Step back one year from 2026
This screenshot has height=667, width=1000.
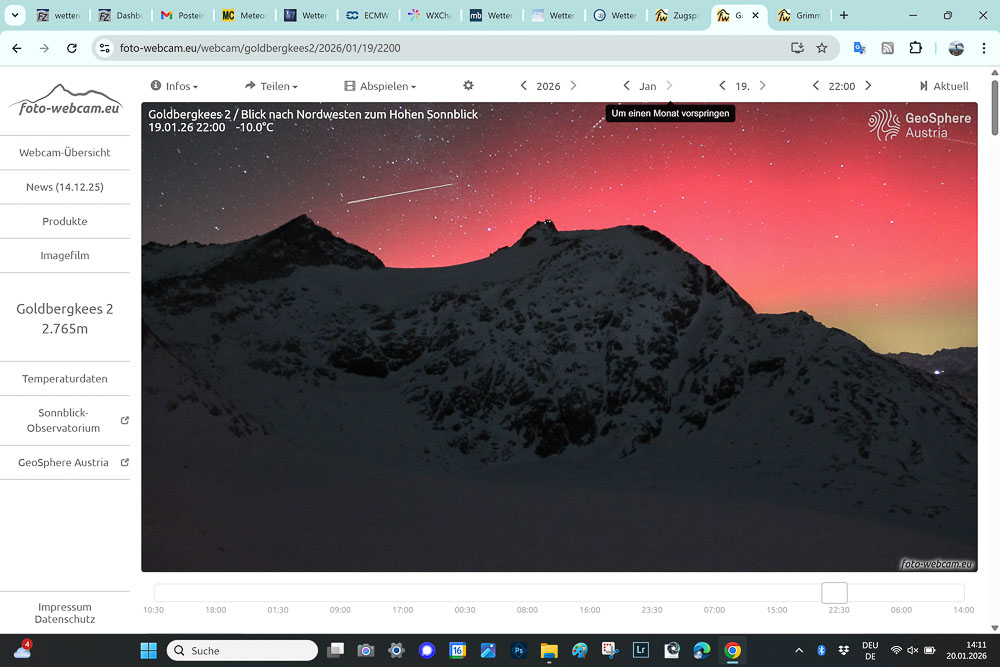(523, 86)
